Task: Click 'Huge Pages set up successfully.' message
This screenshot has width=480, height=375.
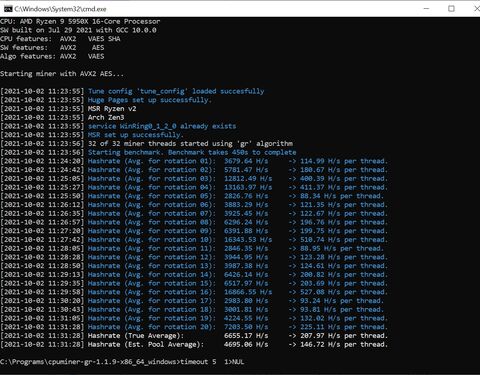Action: 150,100
